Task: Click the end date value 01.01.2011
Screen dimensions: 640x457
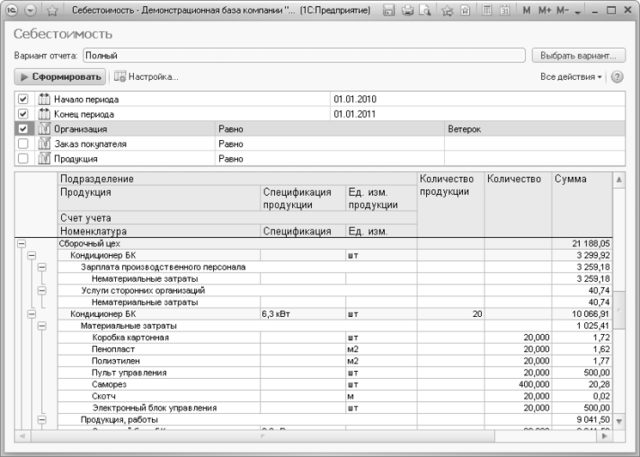Action: point(354,114)
